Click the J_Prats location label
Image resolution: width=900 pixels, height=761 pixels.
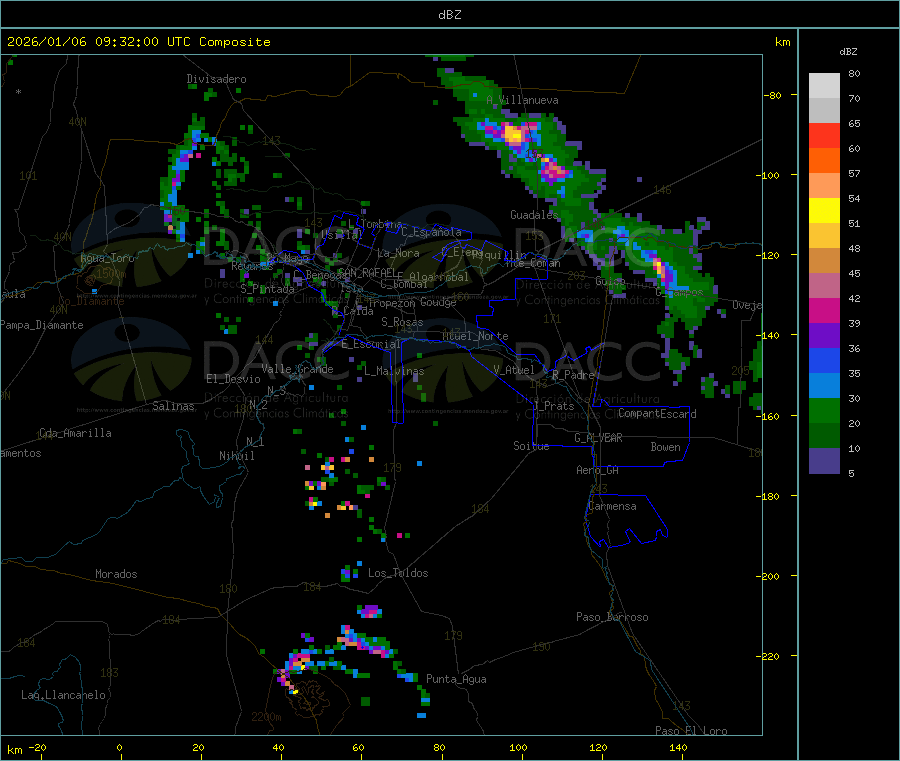coord(554,406)
